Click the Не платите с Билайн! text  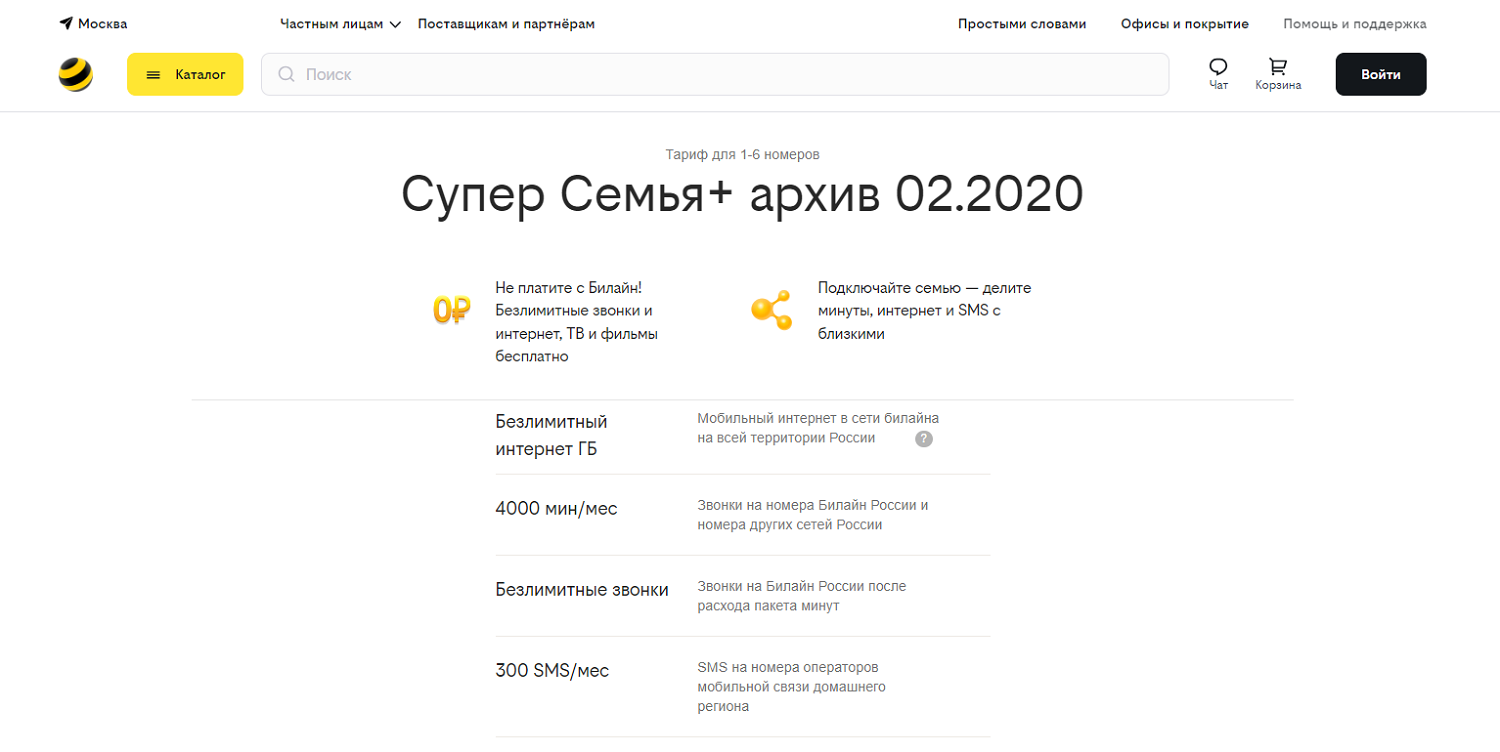(577, 322)
